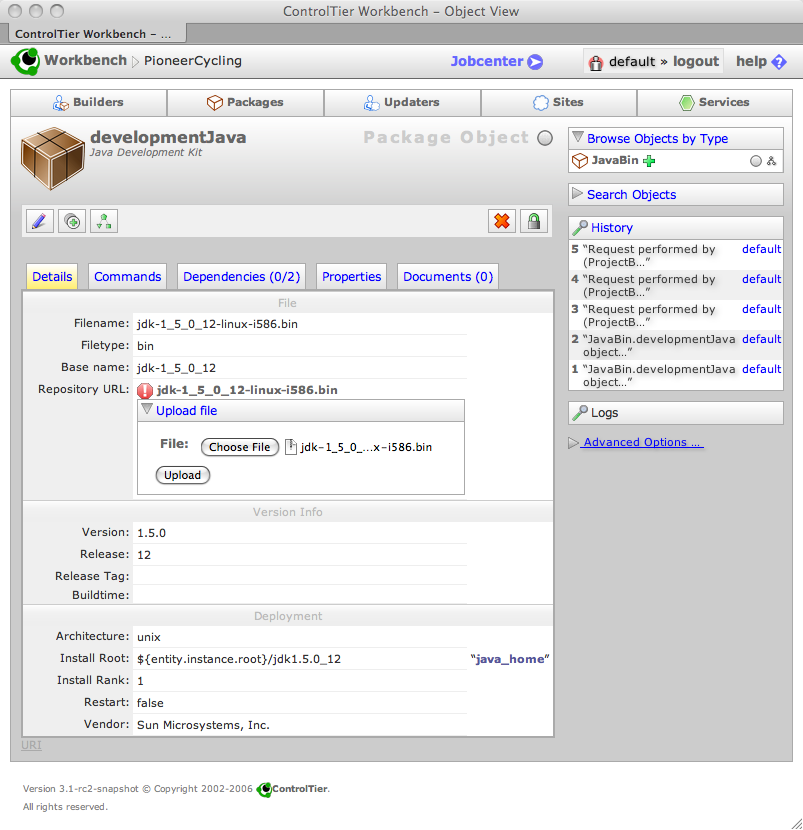Viewport: 803px width, 830px height.
Task: Click the Browse Objects by Type label
Action: coord(657,139)
